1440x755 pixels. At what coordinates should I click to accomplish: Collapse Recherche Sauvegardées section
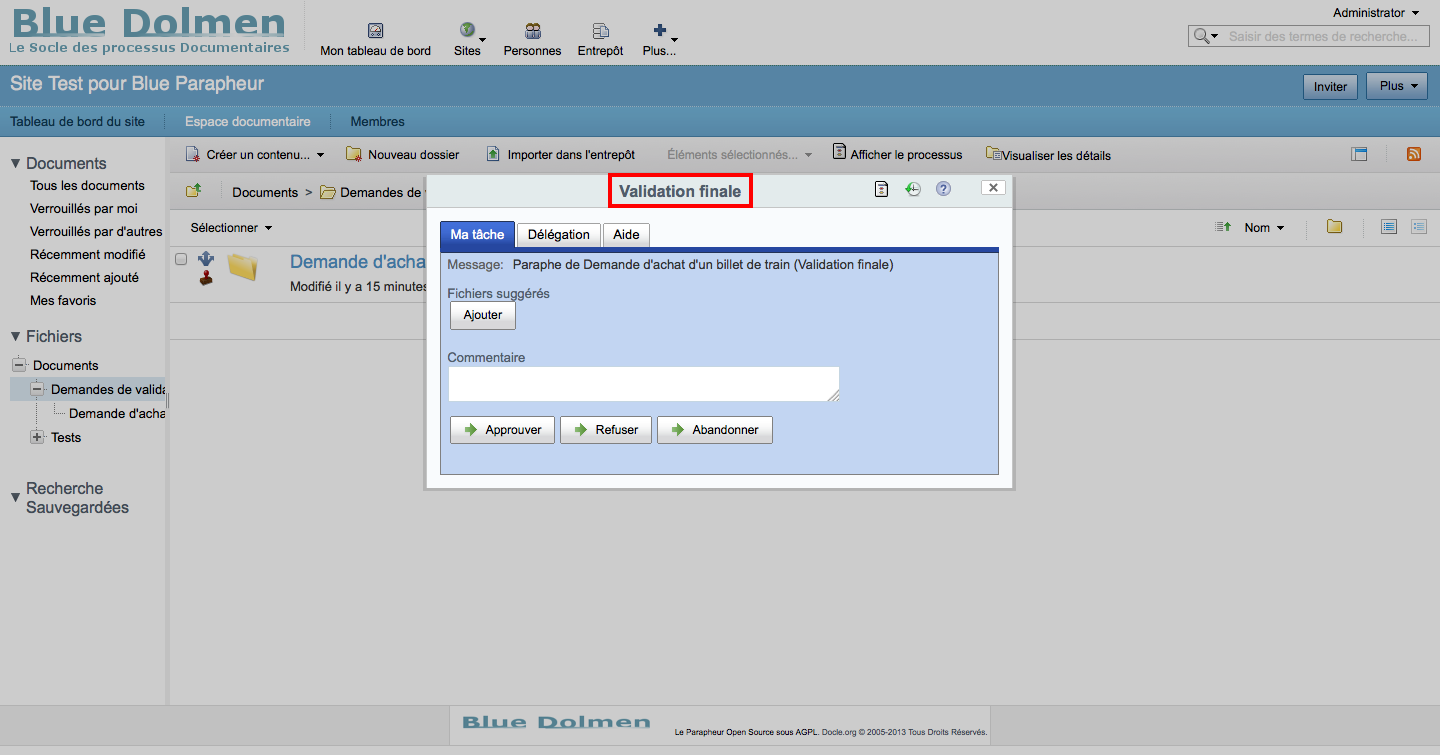click(x=15, y=497)
